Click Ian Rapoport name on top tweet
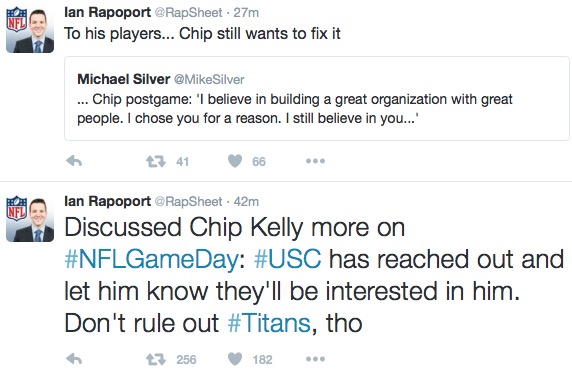Image resolution: width=572 pixels, height=370 pixels. pyautogui.click(x=108, y=12)
